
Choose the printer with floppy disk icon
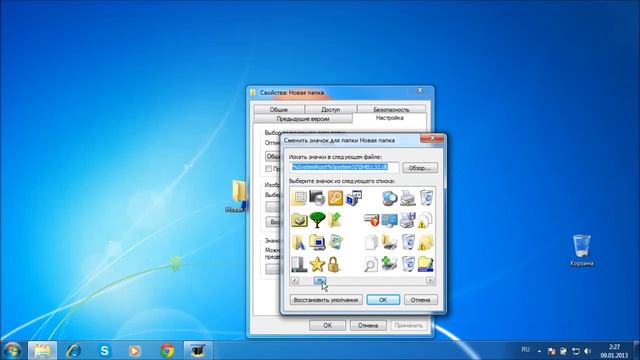pyautogui.click(x=407, y=220)
